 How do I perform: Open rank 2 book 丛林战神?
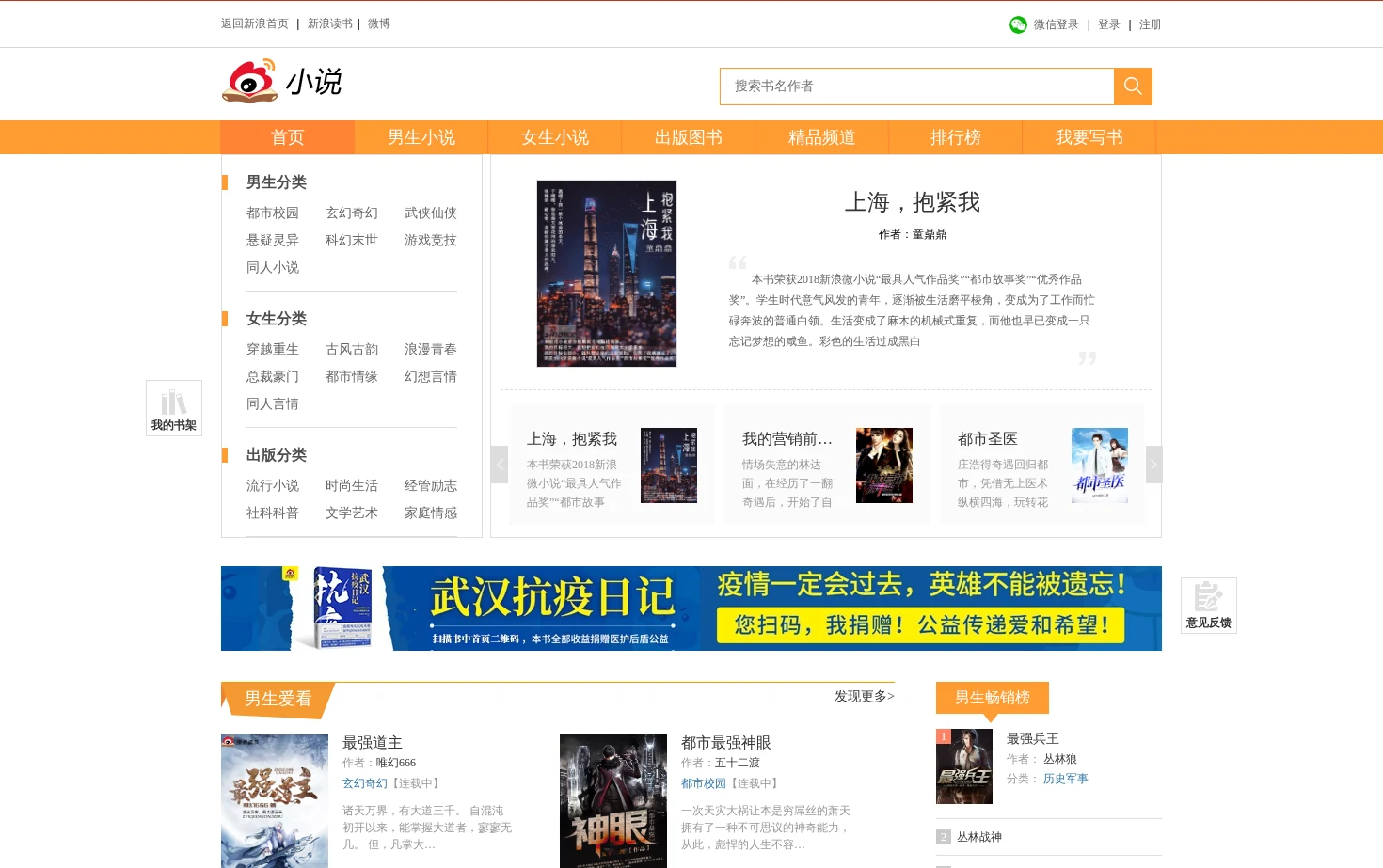coord(979,837)
